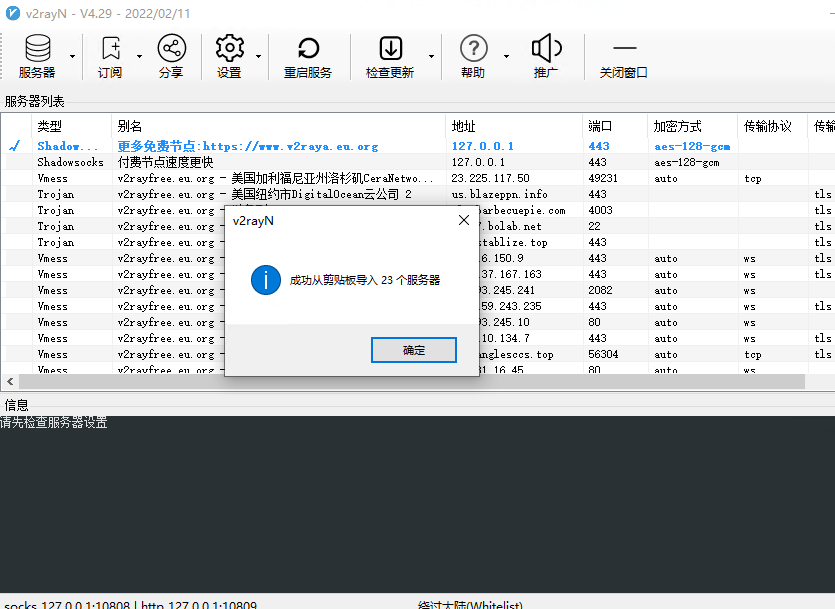Click the socks 127.0.0.1:10808 status text
835x609 pixels.
coord(67,605)
